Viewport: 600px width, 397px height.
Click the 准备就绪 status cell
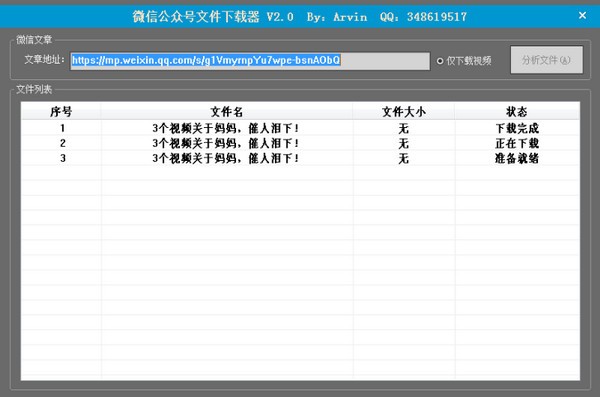coord(517,158)
